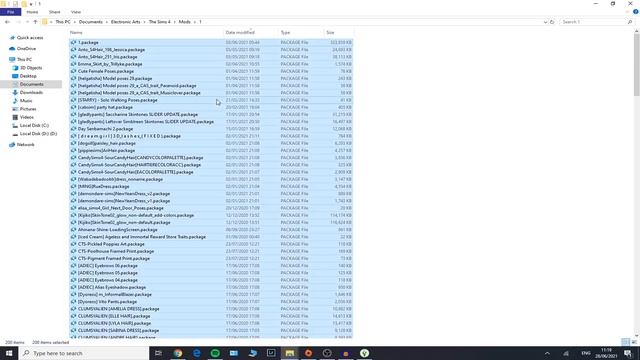Open File Explorer taskbar icon
The image size is (640, 360).
[x=290, y=353]
